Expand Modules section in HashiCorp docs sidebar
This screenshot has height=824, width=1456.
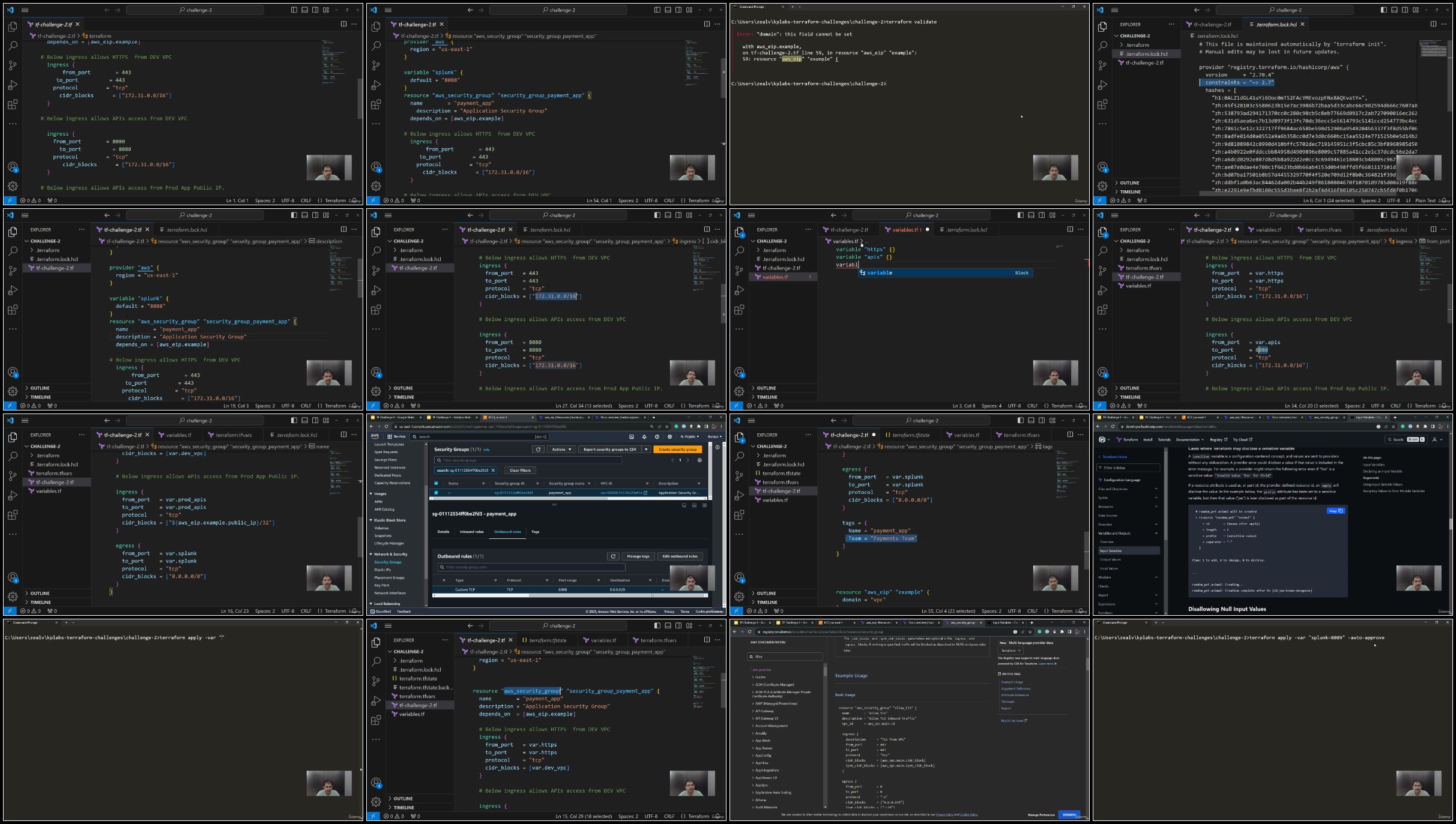coord(1128,577)
